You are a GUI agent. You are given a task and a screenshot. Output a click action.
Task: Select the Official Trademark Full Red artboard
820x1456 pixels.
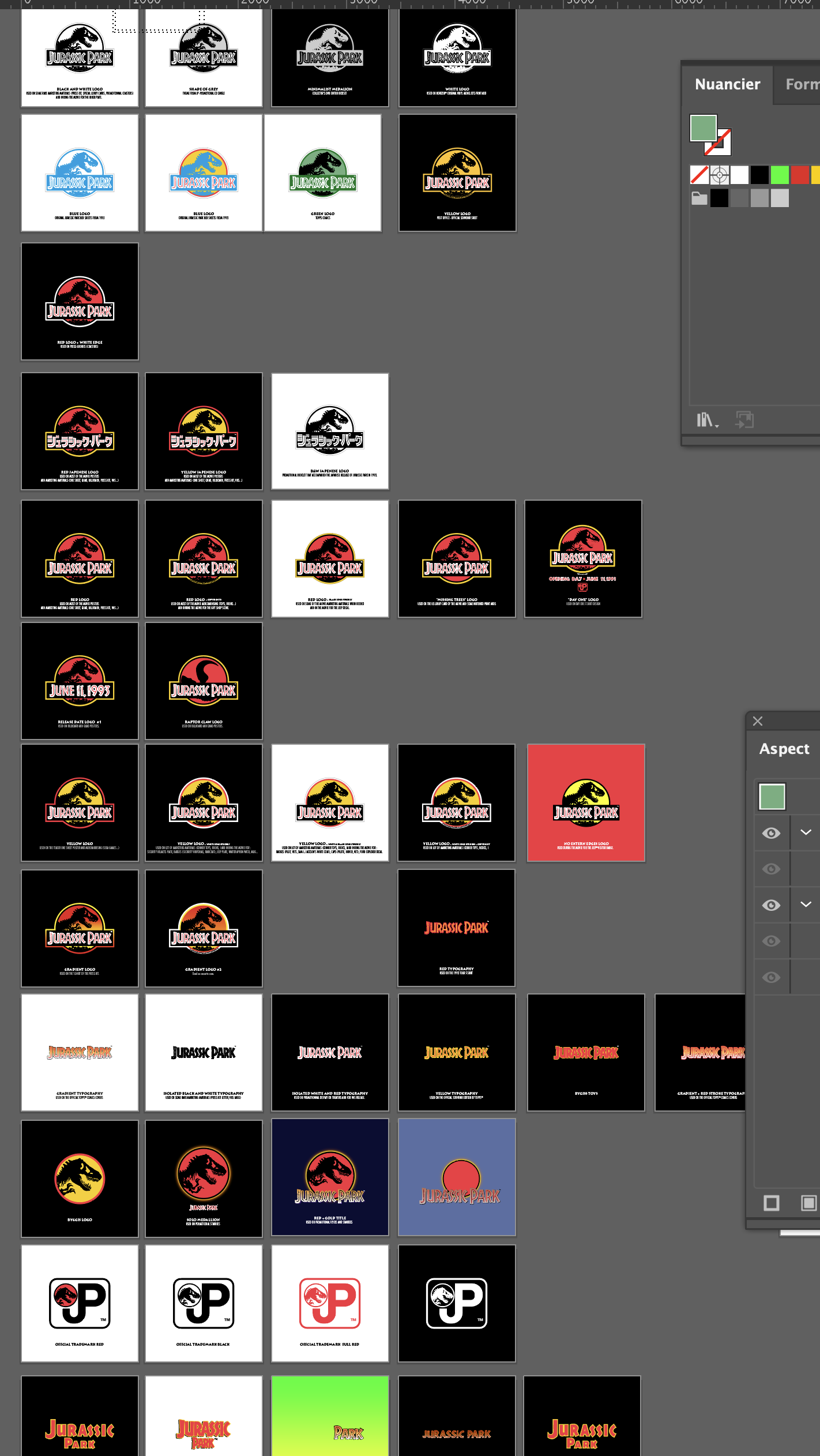330,1303
